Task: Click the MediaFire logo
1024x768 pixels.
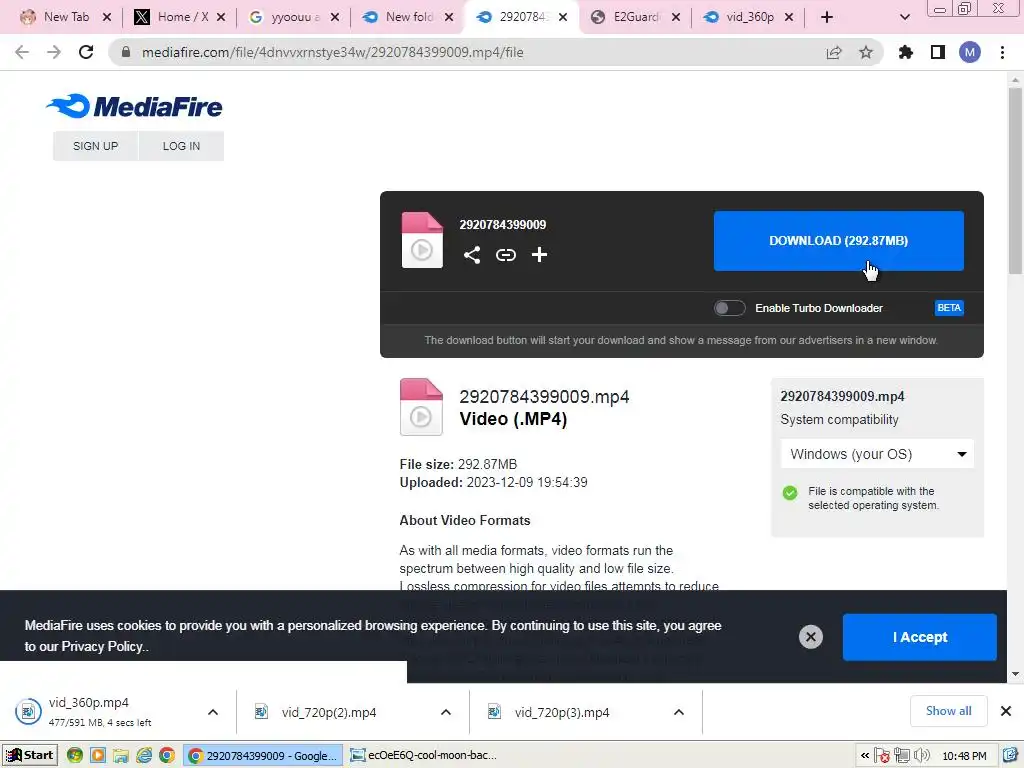Action: [134, 106]
